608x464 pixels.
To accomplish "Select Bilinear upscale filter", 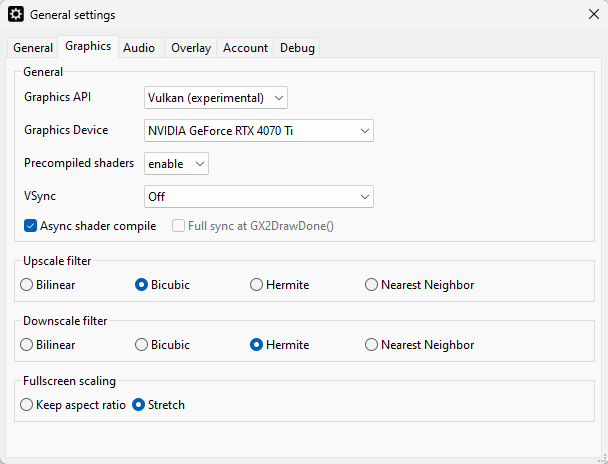I will click(27, 285).
